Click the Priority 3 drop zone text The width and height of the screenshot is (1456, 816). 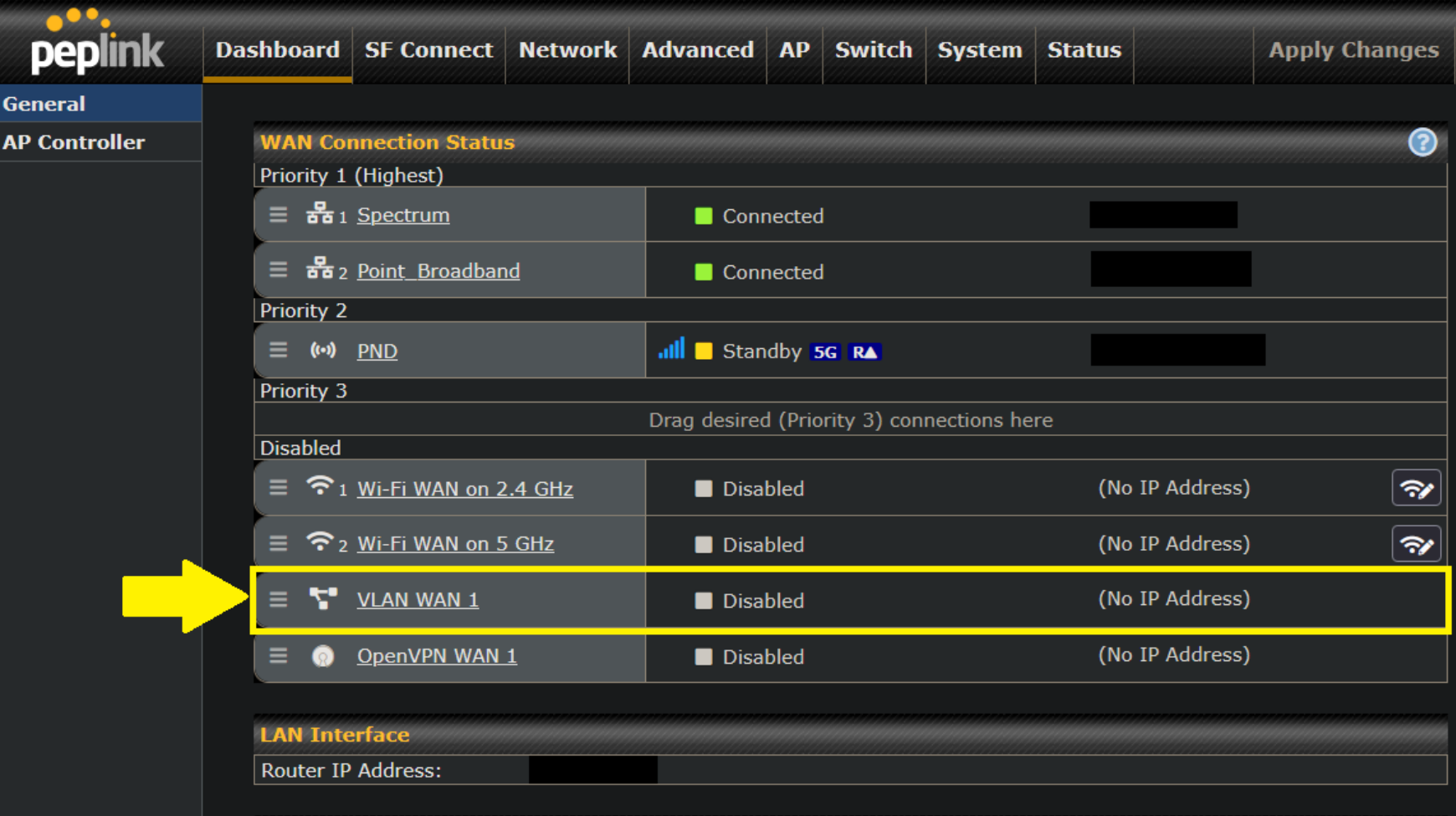click(851, 420)
